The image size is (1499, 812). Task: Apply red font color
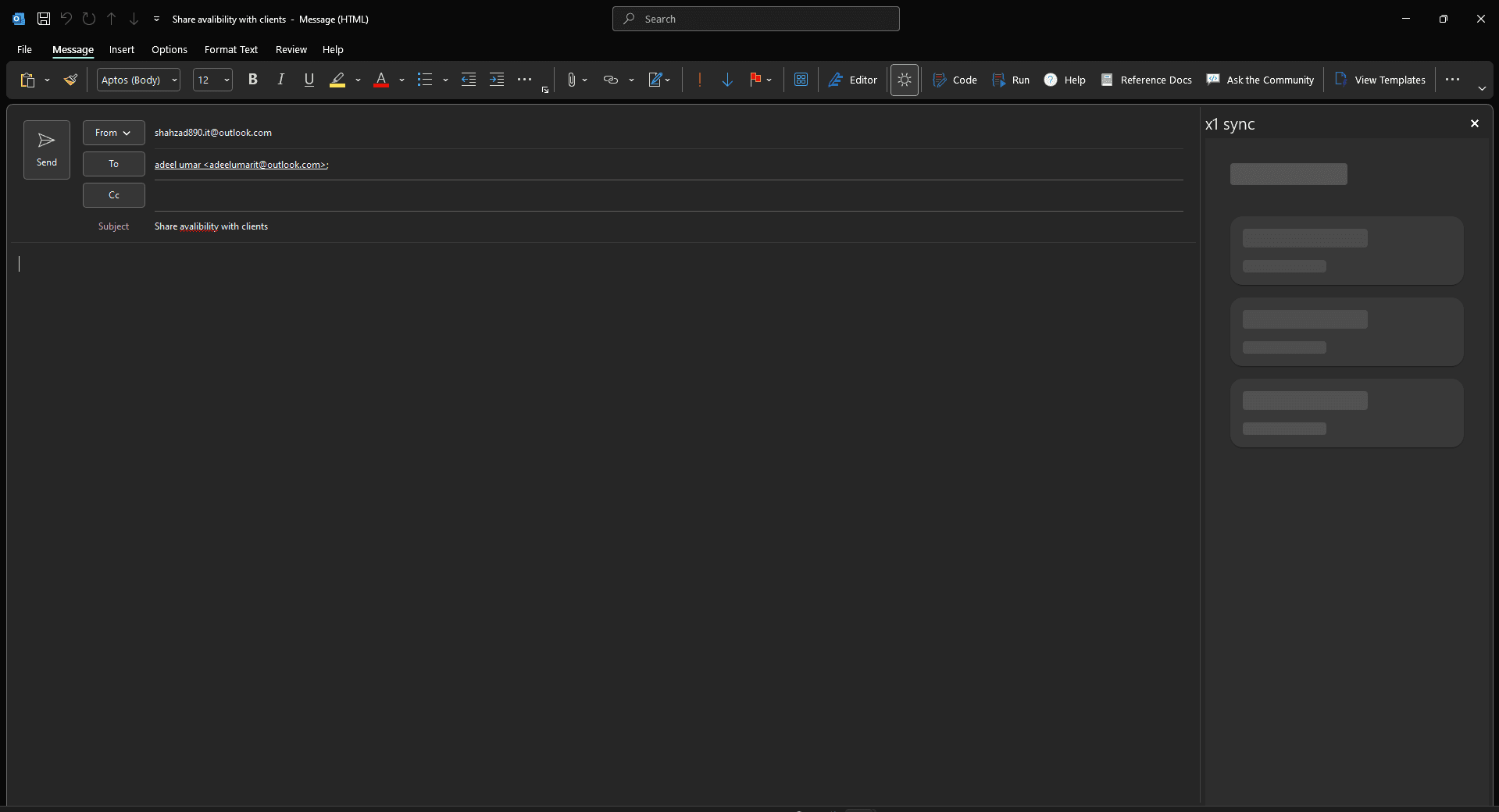click(381, 80)
